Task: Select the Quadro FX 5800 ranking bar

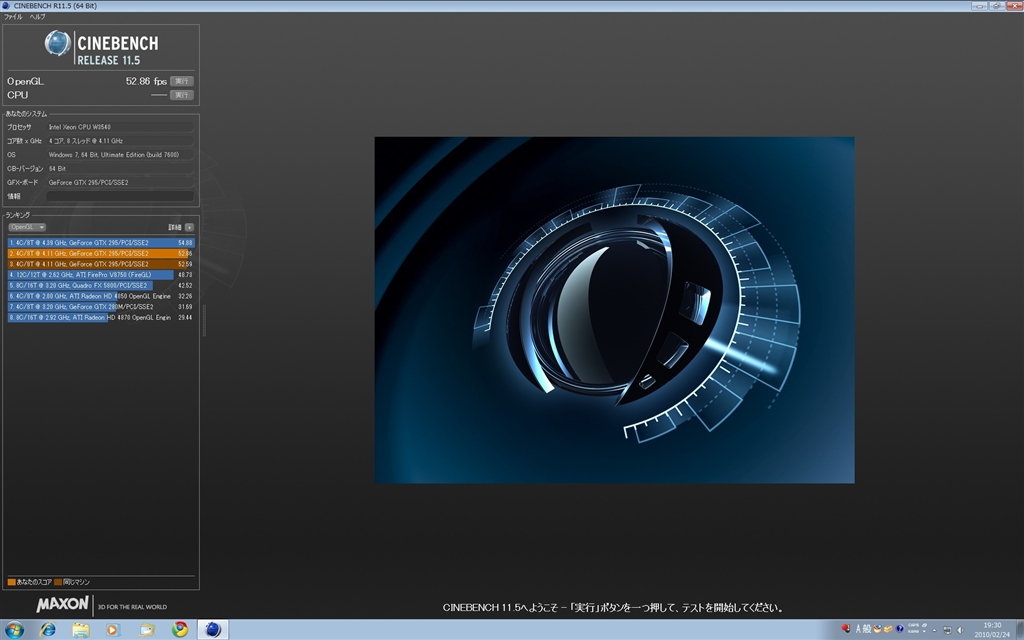Action: click(x=100, y=285)
